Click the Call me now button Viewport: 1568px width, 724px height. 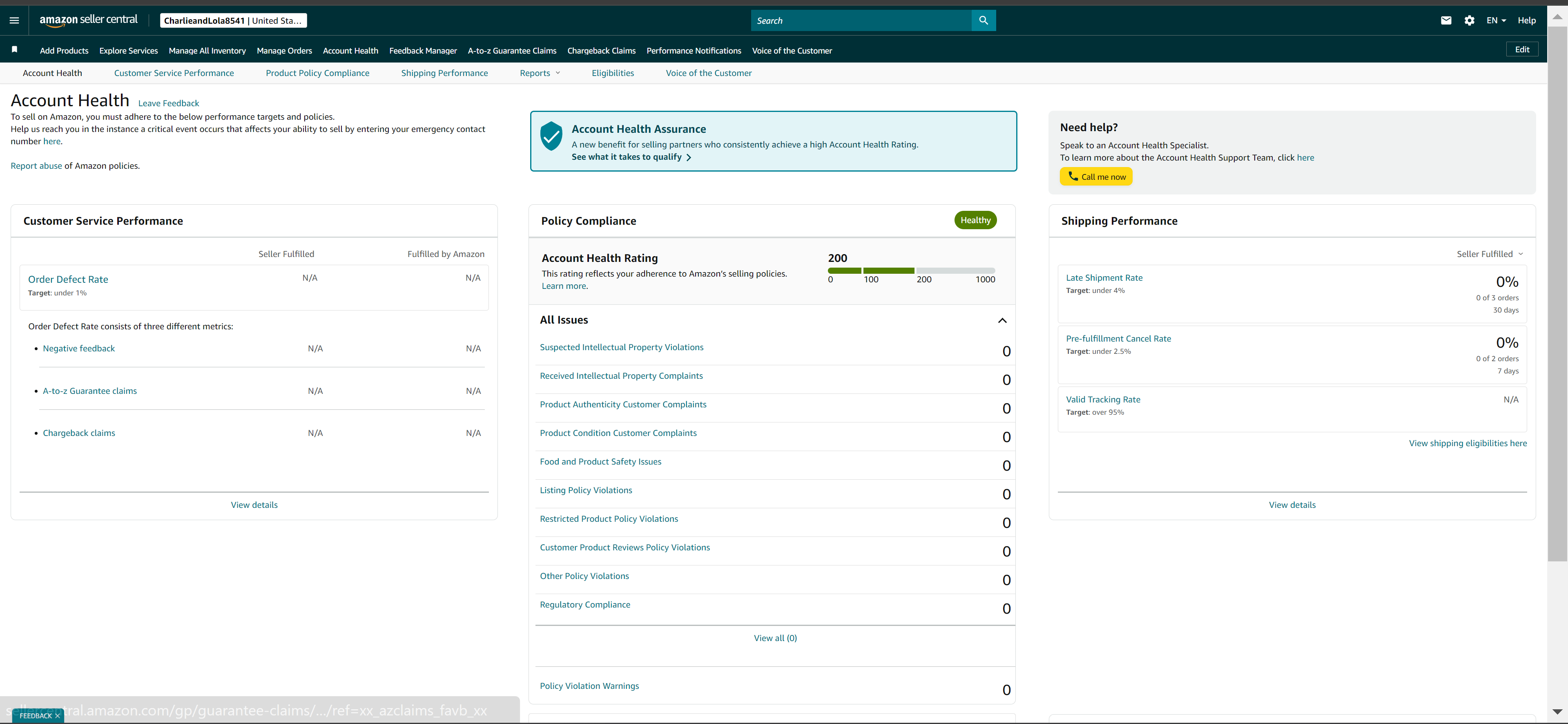1096,177
